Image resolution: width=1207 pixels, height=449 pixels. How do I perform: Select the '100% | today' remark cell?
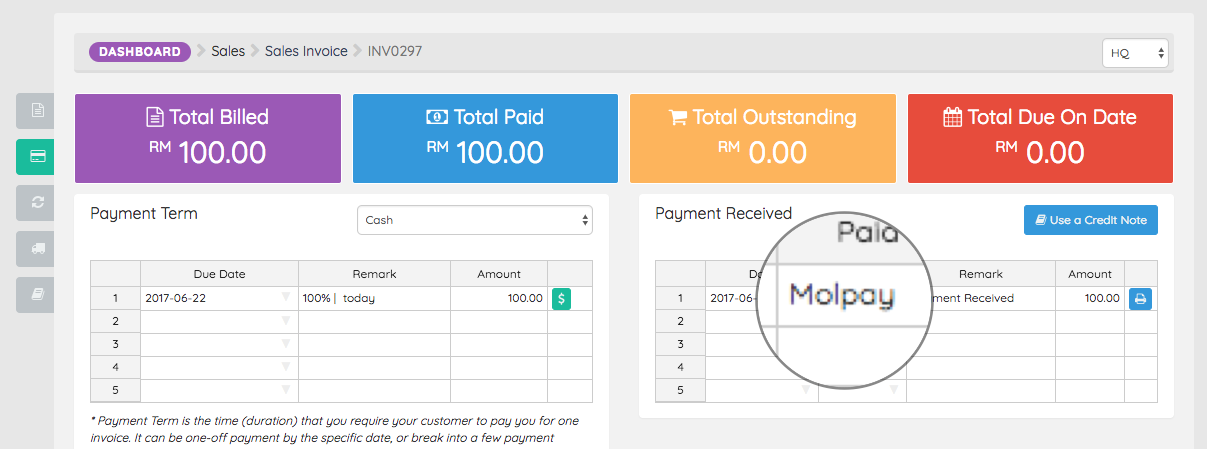click(374, 298)
